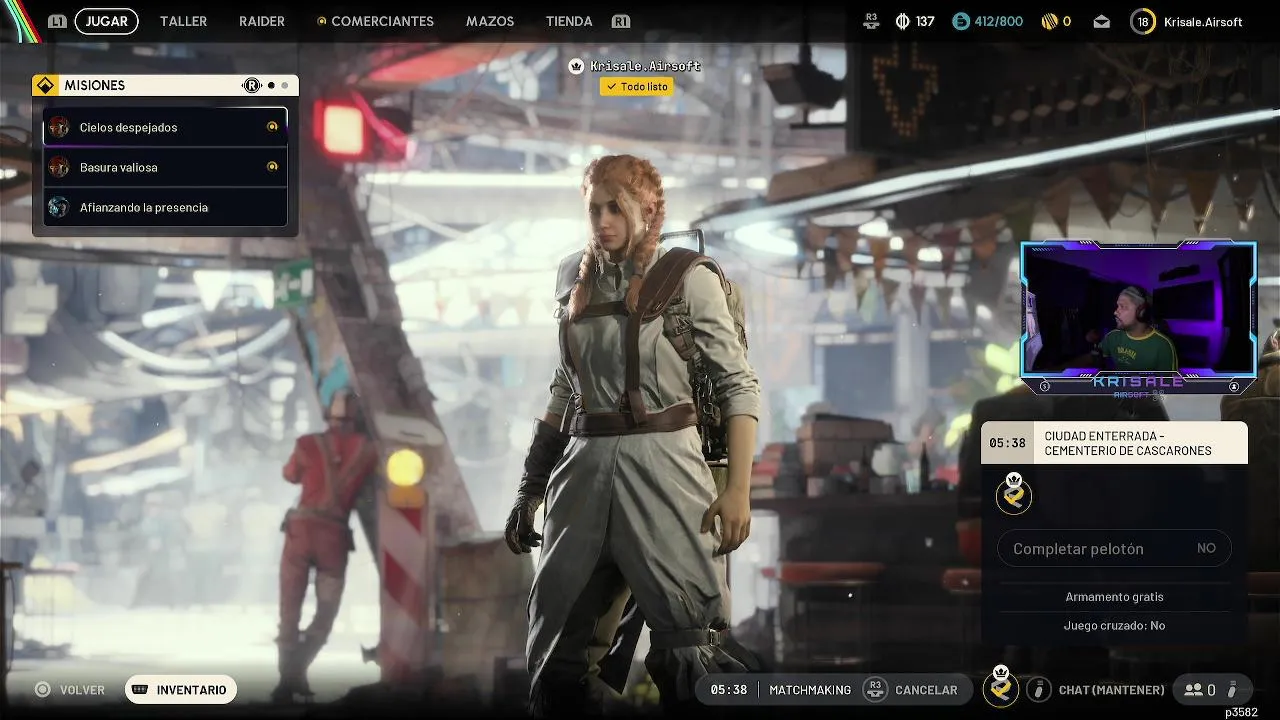Click the R1 next-tab icon
The height and width of the screenshot is (720, 1280).
(621, 21)
